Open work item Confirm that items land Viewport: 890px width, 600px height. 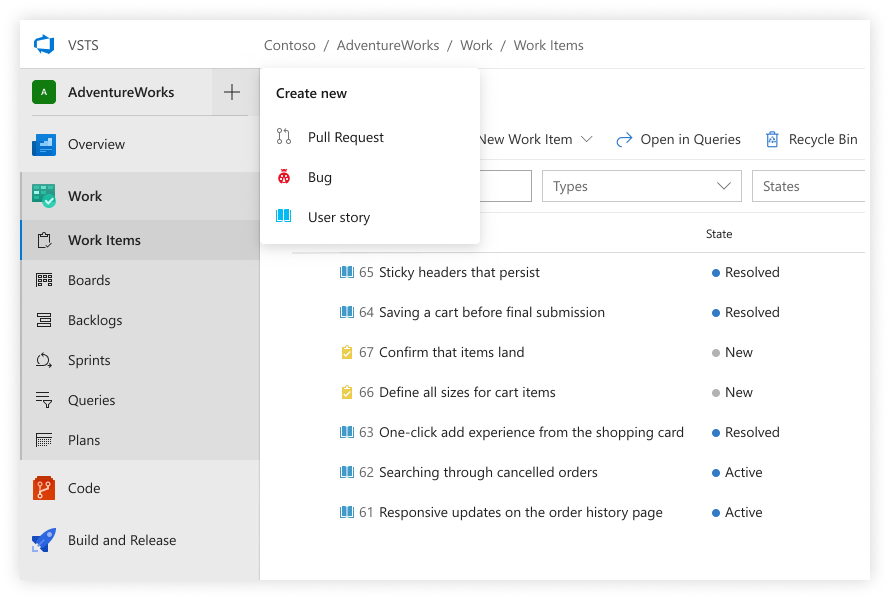point(451,353)
